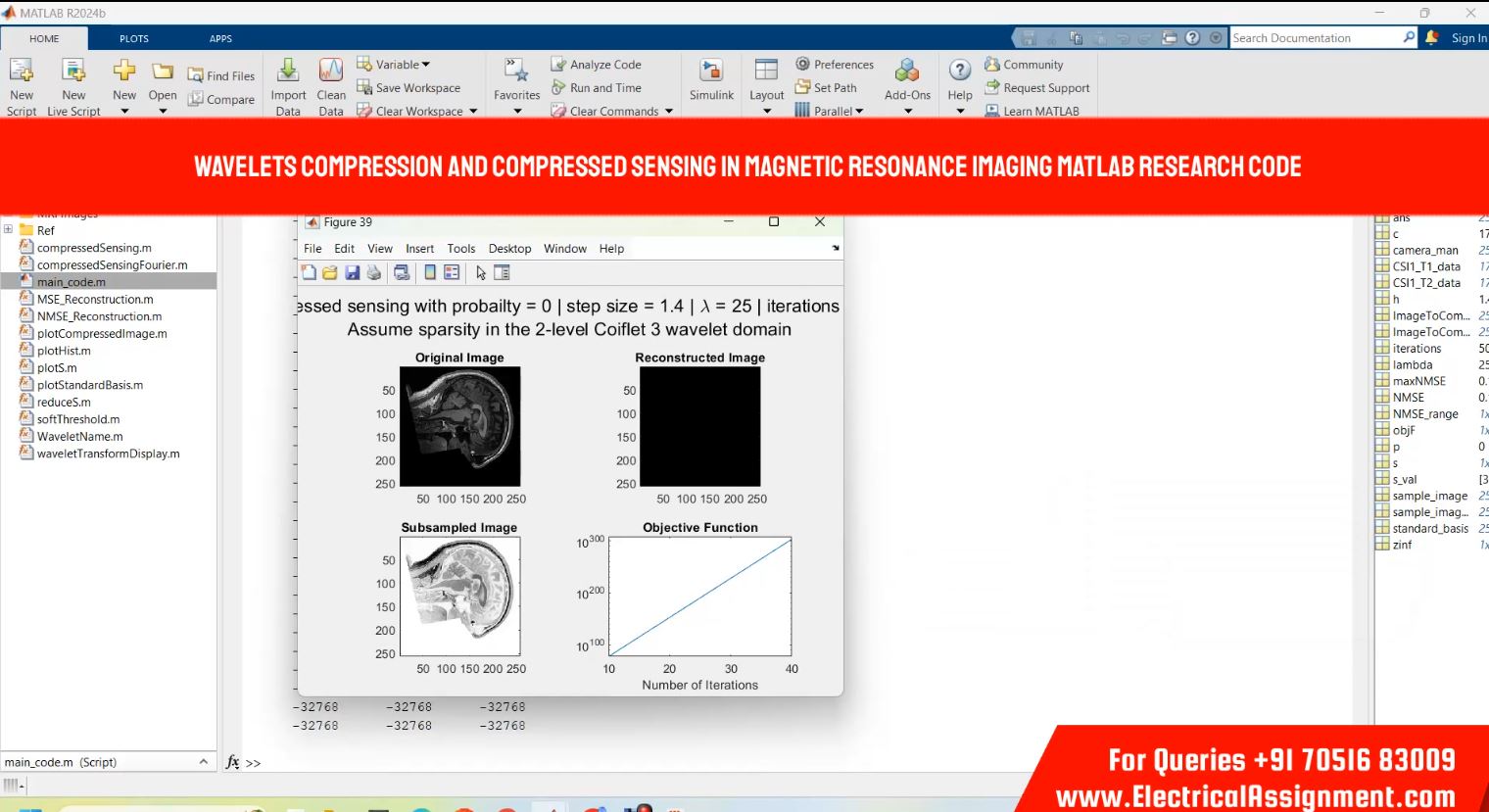
Task: Click Insert Colorbar in Figure 39 toolbar
Action: click(x=430, y=272)
